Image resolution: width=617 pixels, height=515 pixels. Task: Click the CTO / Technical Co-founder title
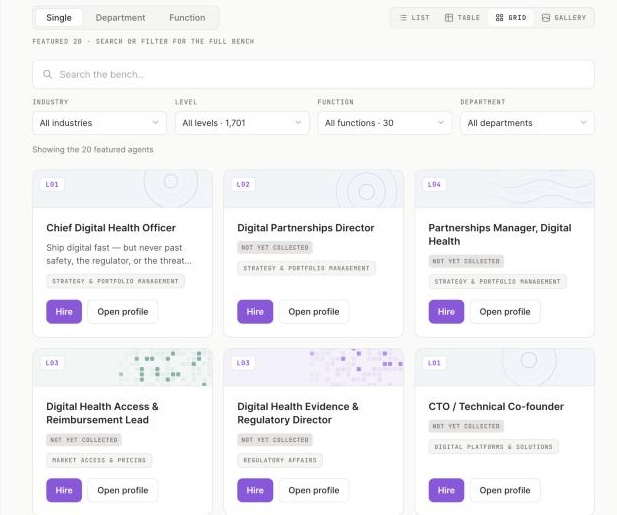click(496, 406)
